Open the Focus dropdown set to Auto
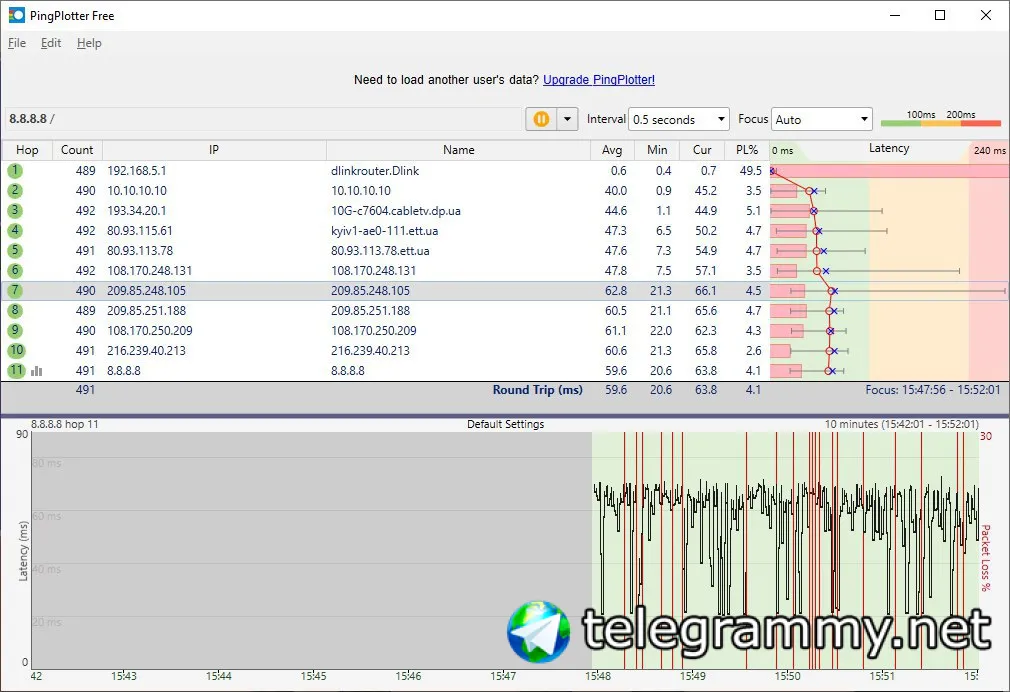 pos(821,119)
